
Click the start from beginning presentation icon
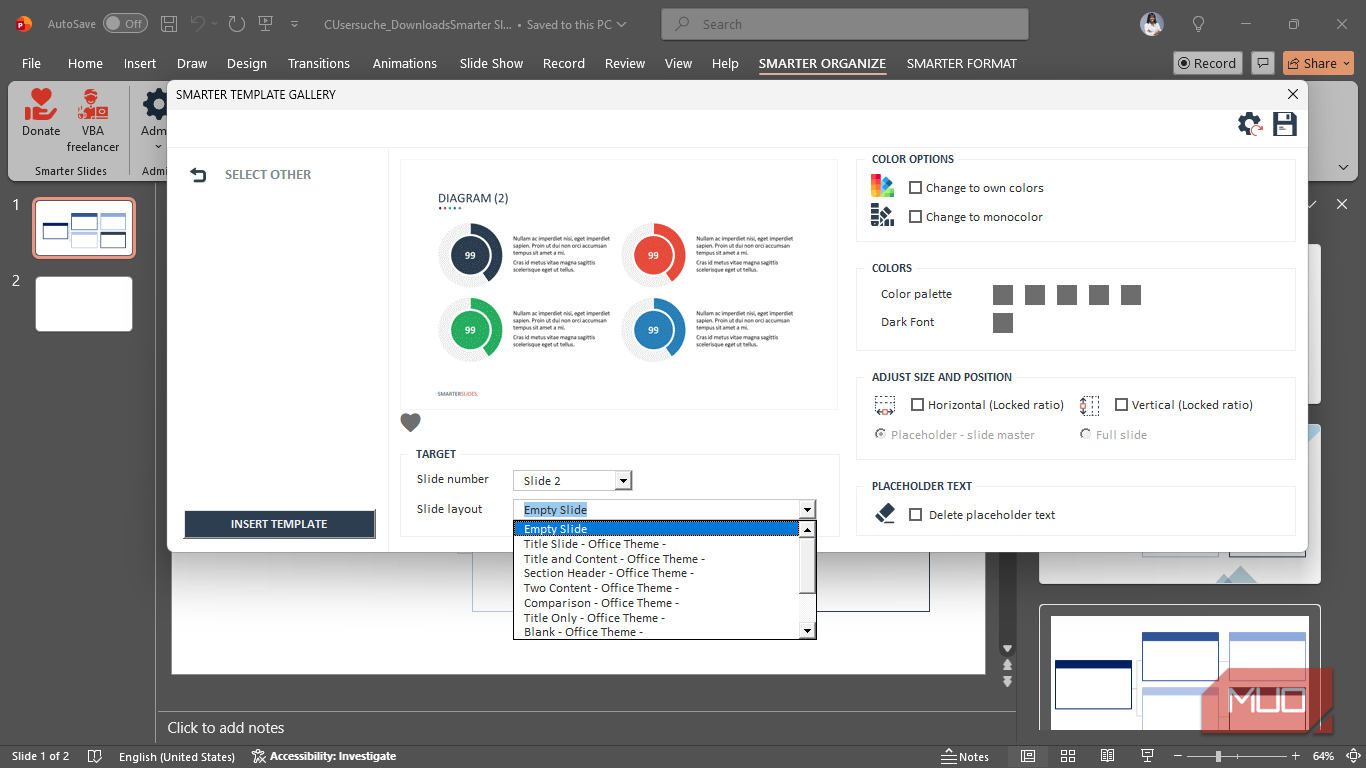pos(265,24)
